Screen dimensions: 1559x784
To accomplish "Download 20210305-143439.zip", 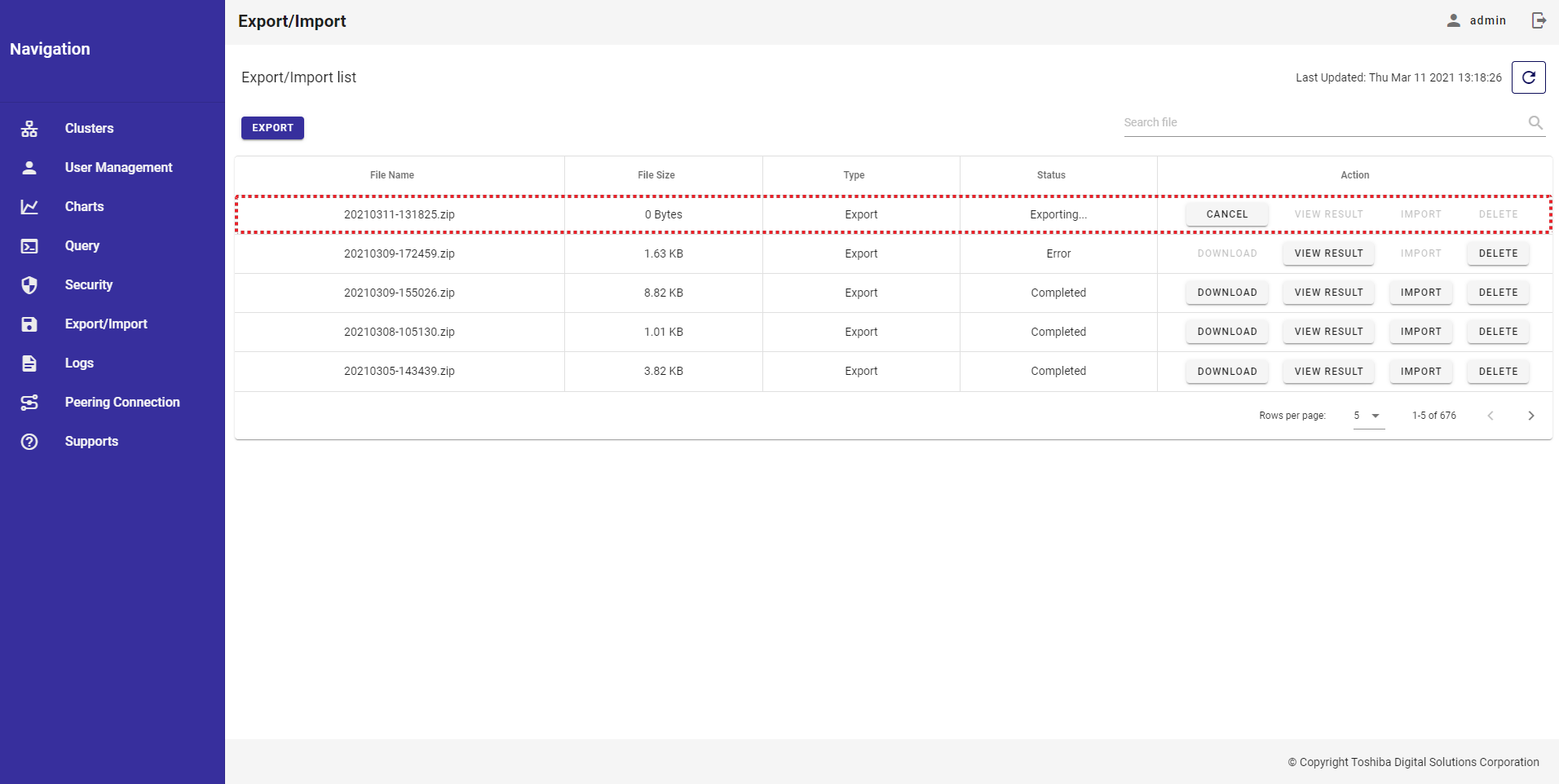I will point(1227,372).
